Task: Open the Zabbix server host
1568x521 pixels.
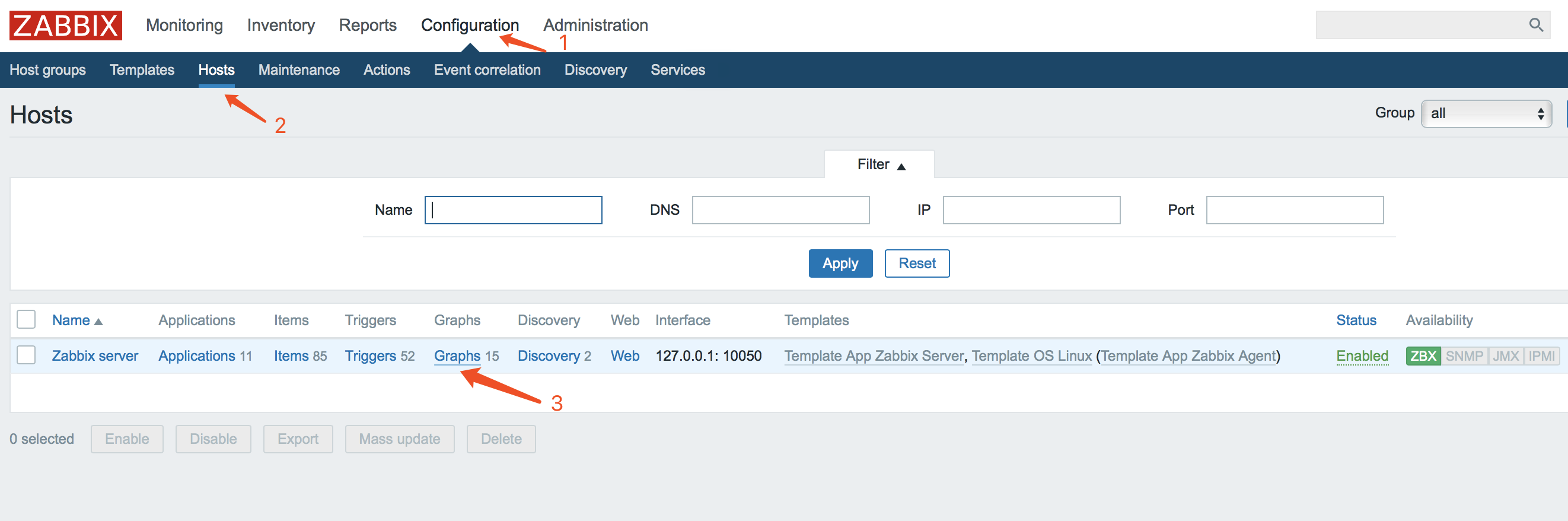Action: (x=95, y=356)
